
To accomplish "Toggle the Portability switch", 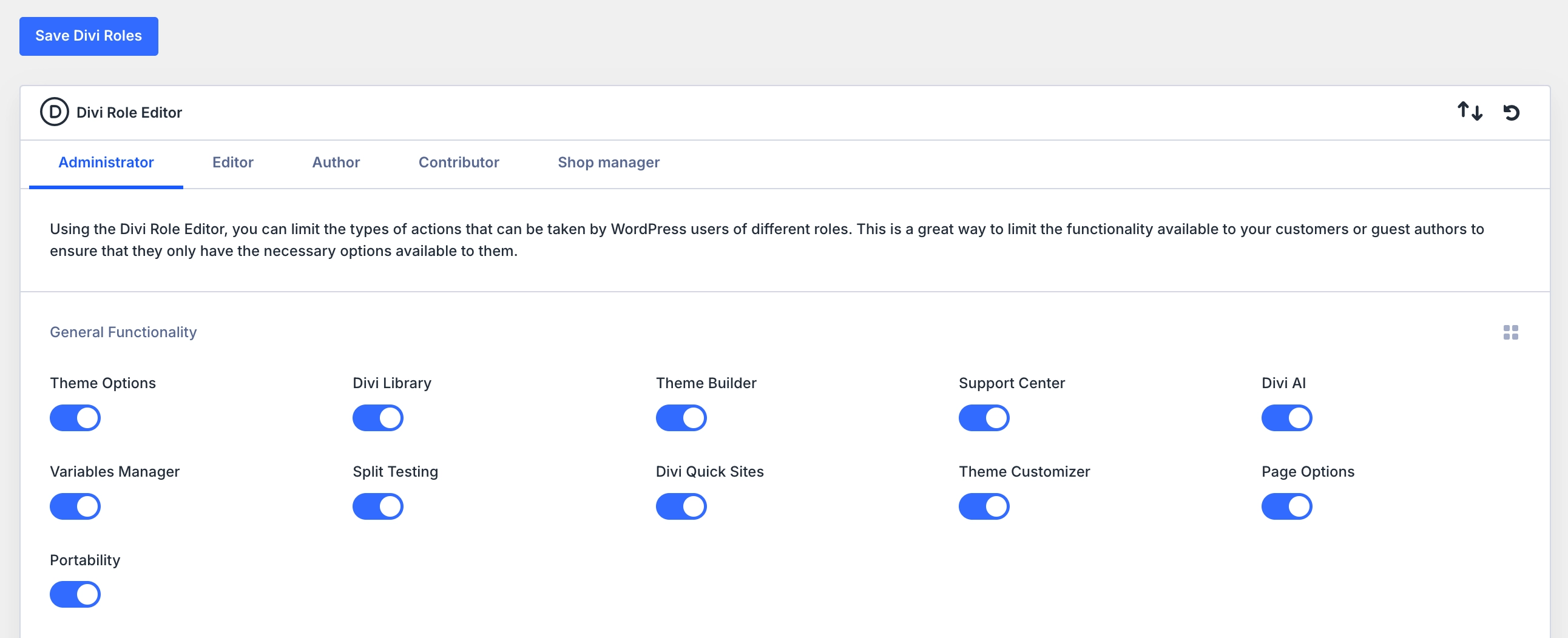I will [75, 594].
